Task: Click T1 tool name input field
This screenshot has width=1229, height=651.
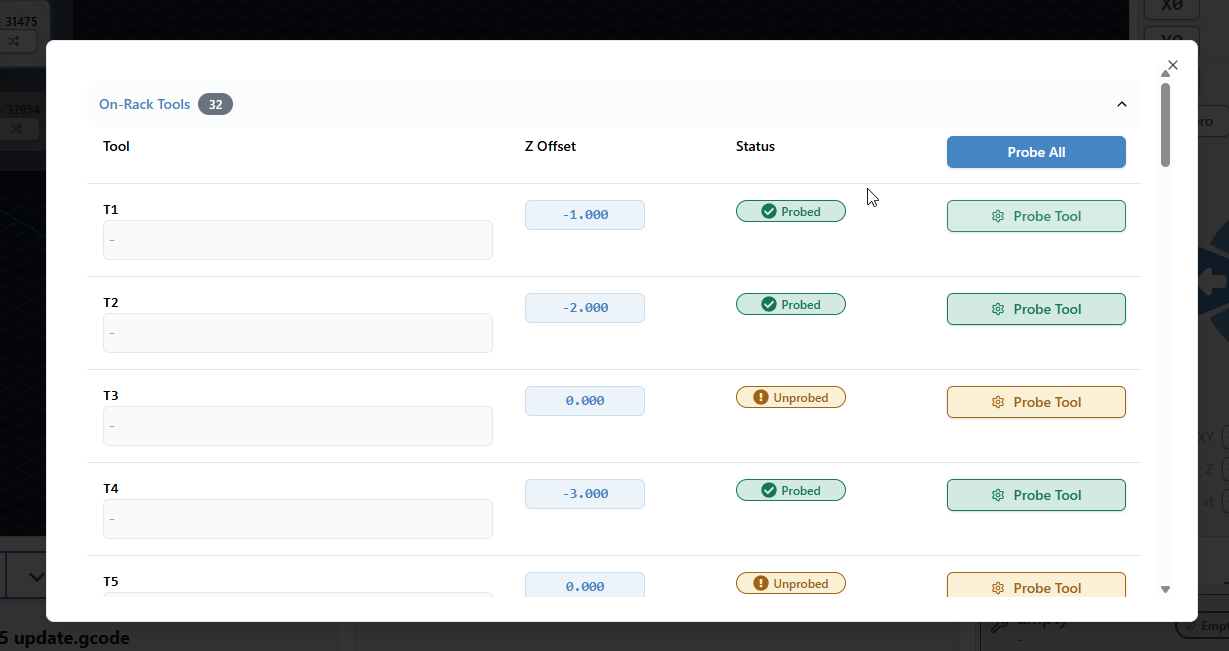Action: pyautogui.click(x=297, y=240)
